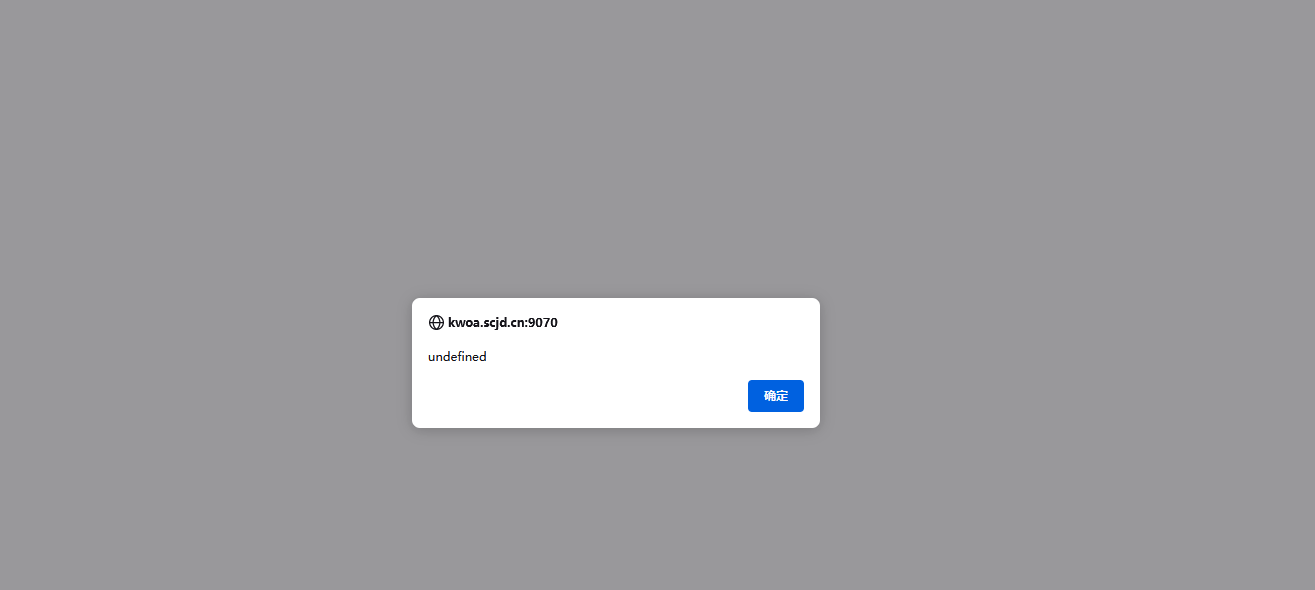Click the 确定 button
The height and width of the screenshot is (590, 1315).
[x=775, y=396]
